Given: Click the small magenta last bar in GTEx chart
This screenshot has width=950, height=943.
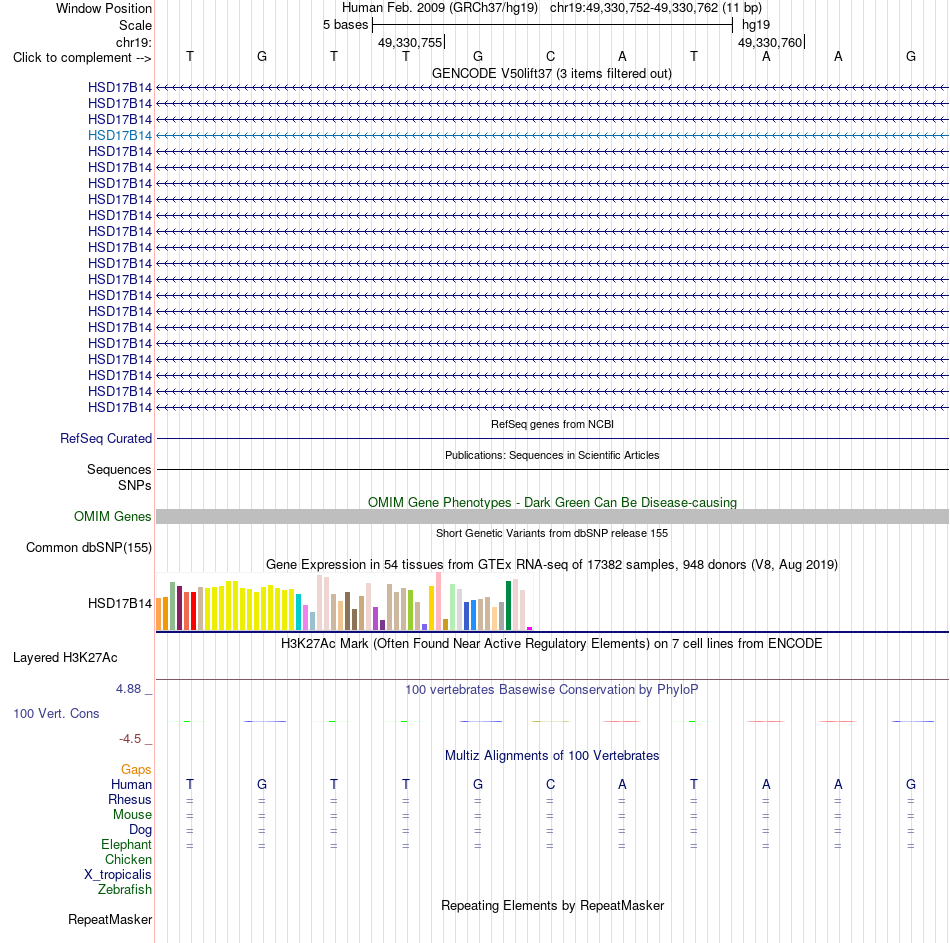Looking at the screenshot, I should pyautogui.click(x=530, y=628).
